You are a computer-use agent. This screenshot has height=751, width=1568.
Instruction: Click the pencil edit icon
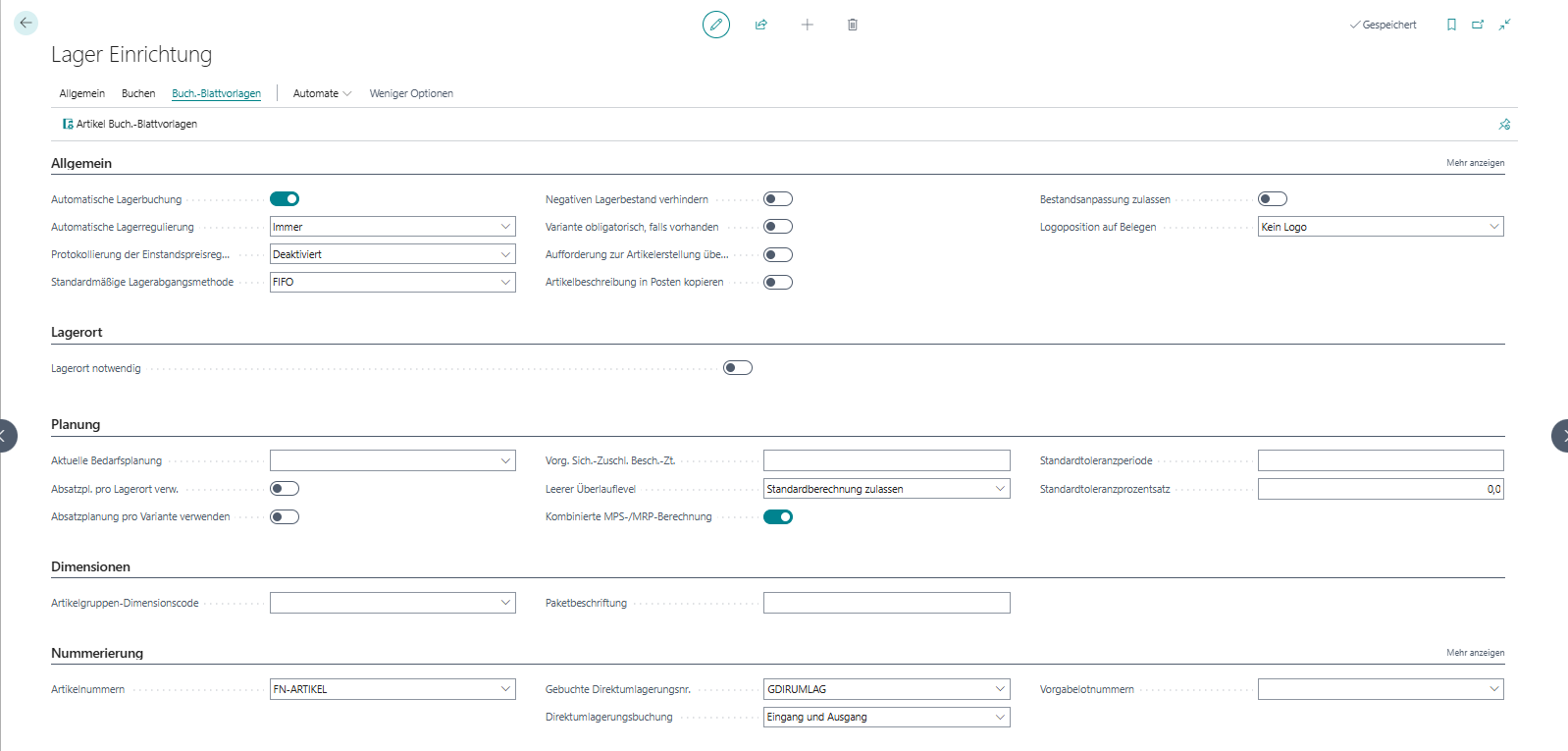click(x=716, y=25)
